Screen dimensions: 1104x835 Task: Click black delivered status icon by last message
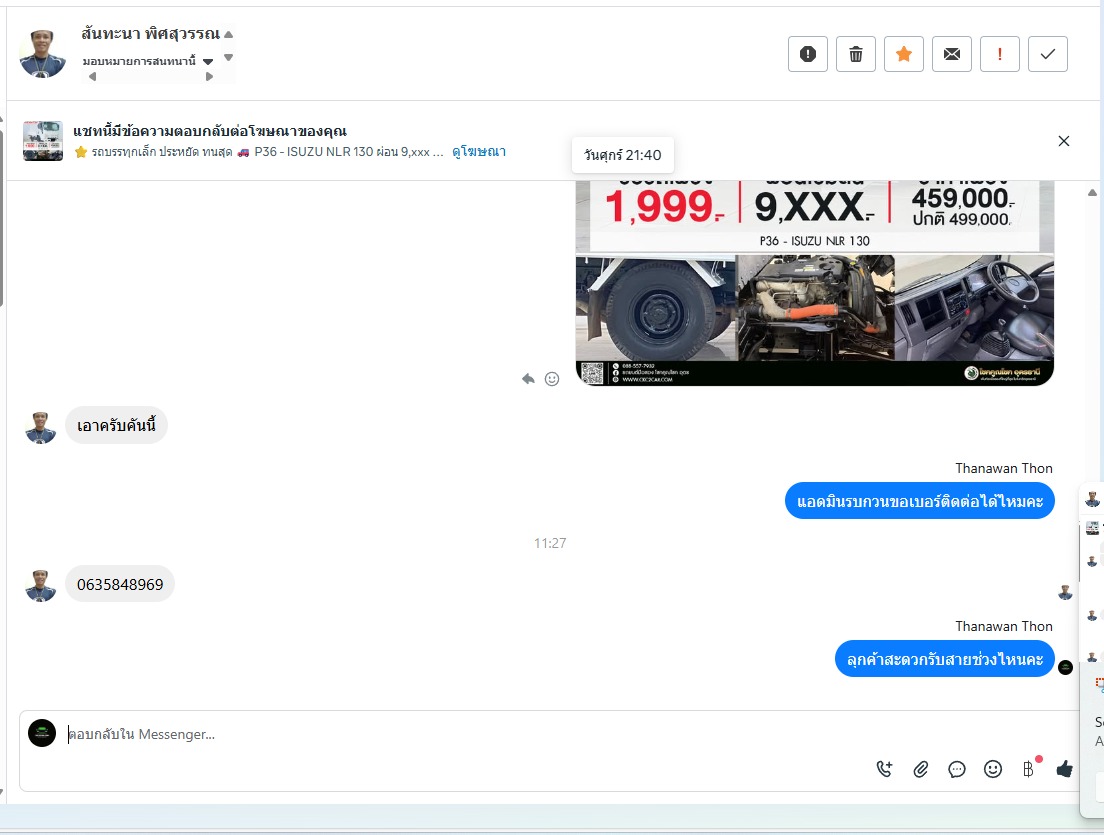(x=1065, y=667)
